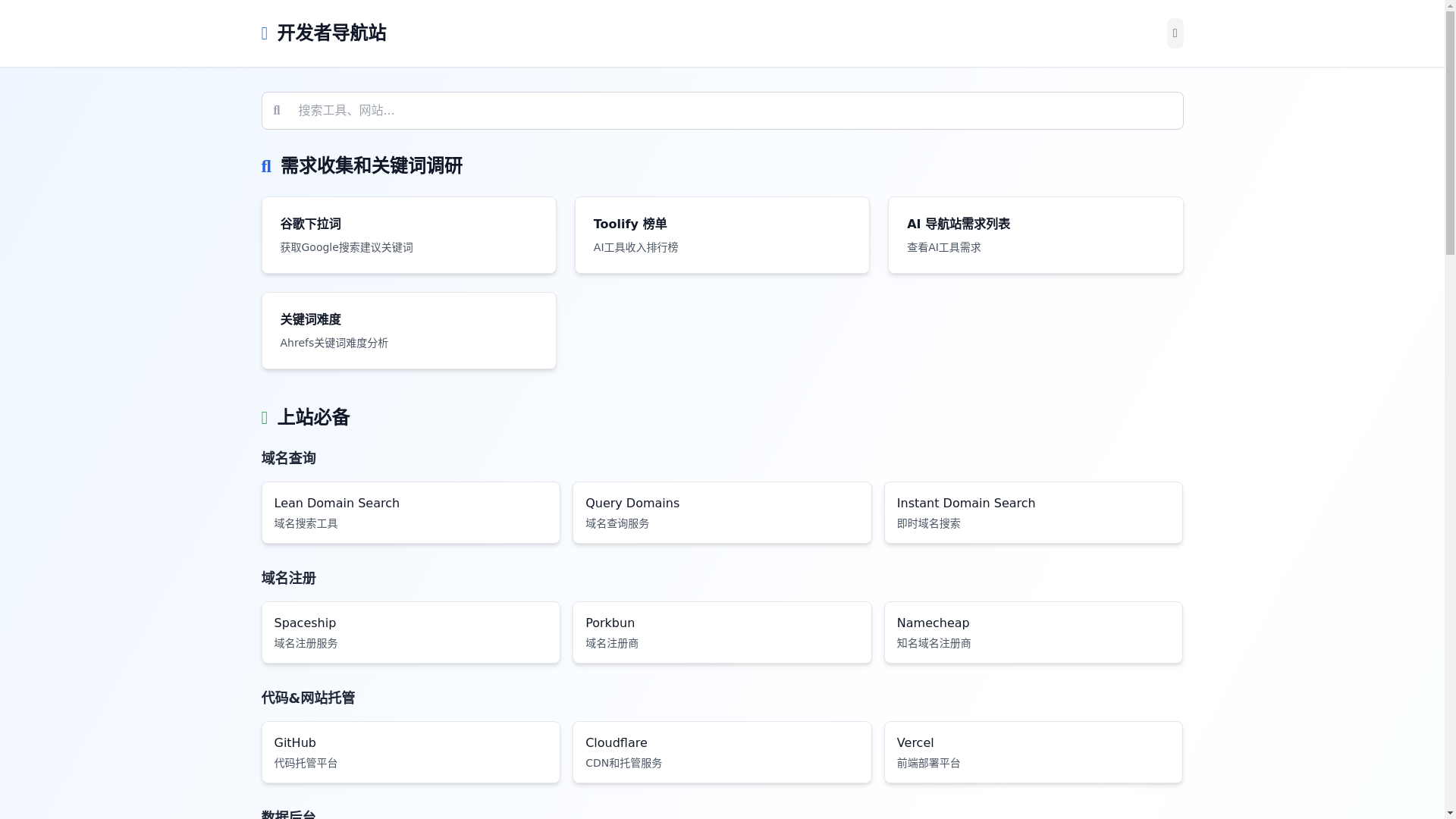
Task: Click the 域名查询 subheading
Action: click(x=289, y=458)
